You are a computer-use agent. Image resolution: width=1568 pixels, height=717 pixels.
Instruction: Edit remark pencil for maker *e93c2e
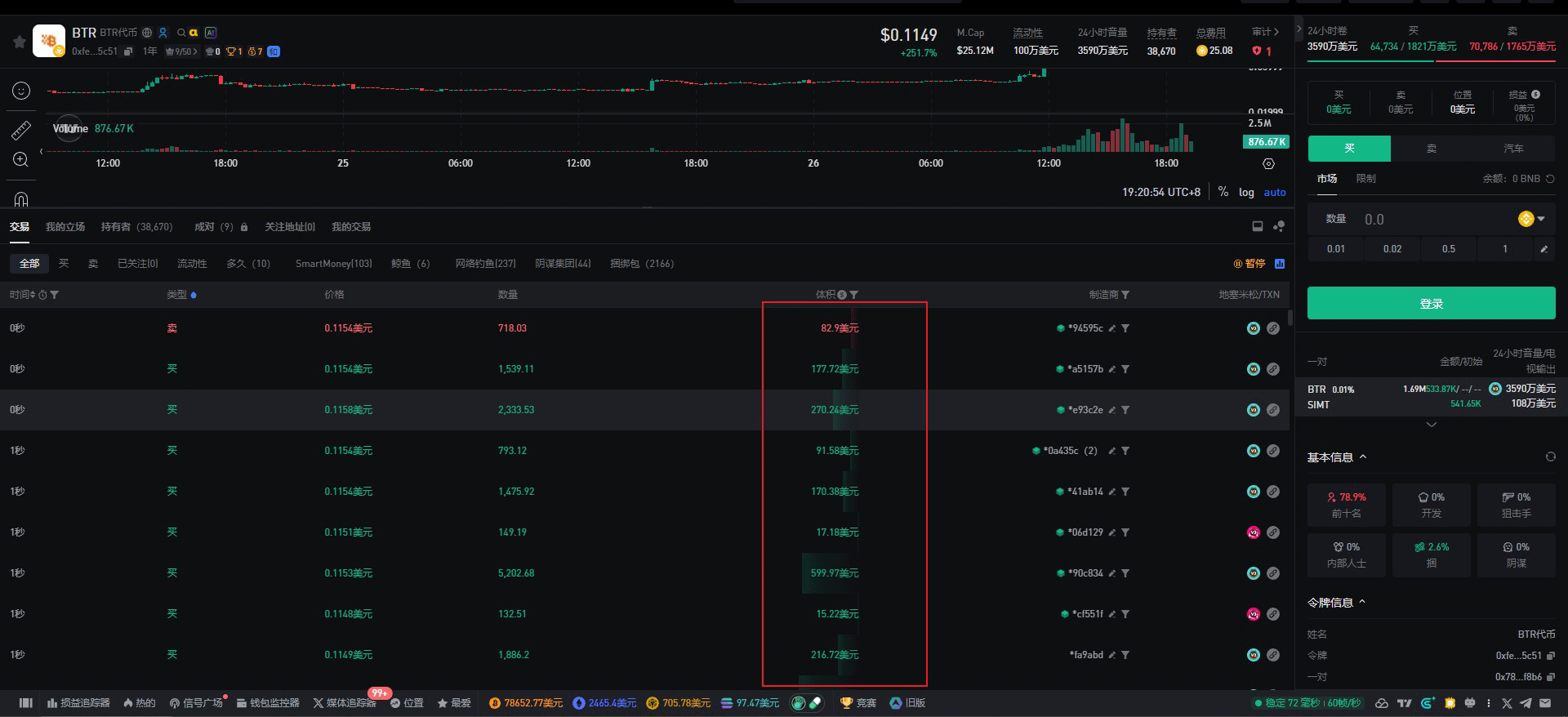(x=1111, y=410)
